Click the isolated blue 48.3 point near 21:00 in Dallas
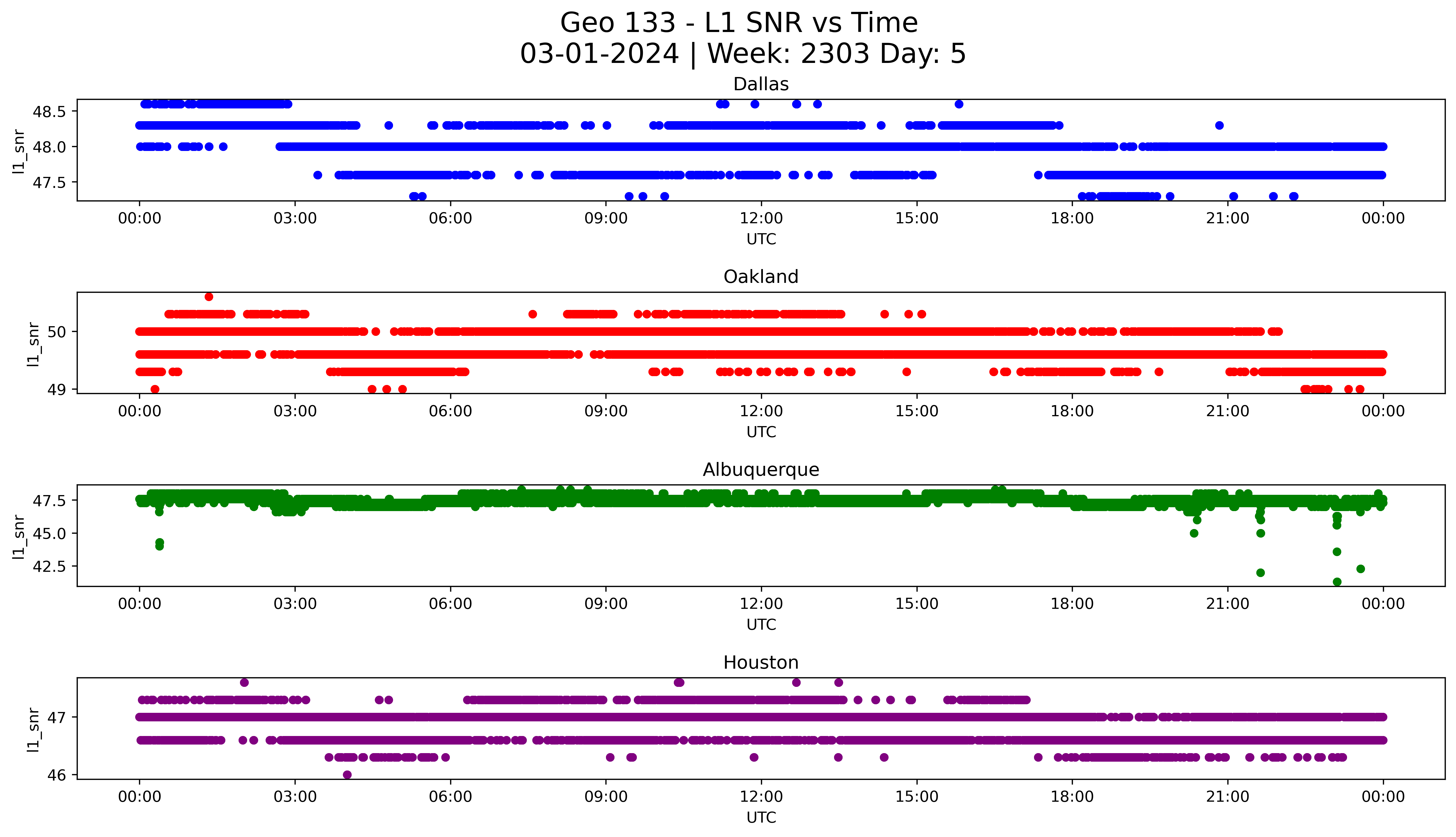 coord(1219,125)
